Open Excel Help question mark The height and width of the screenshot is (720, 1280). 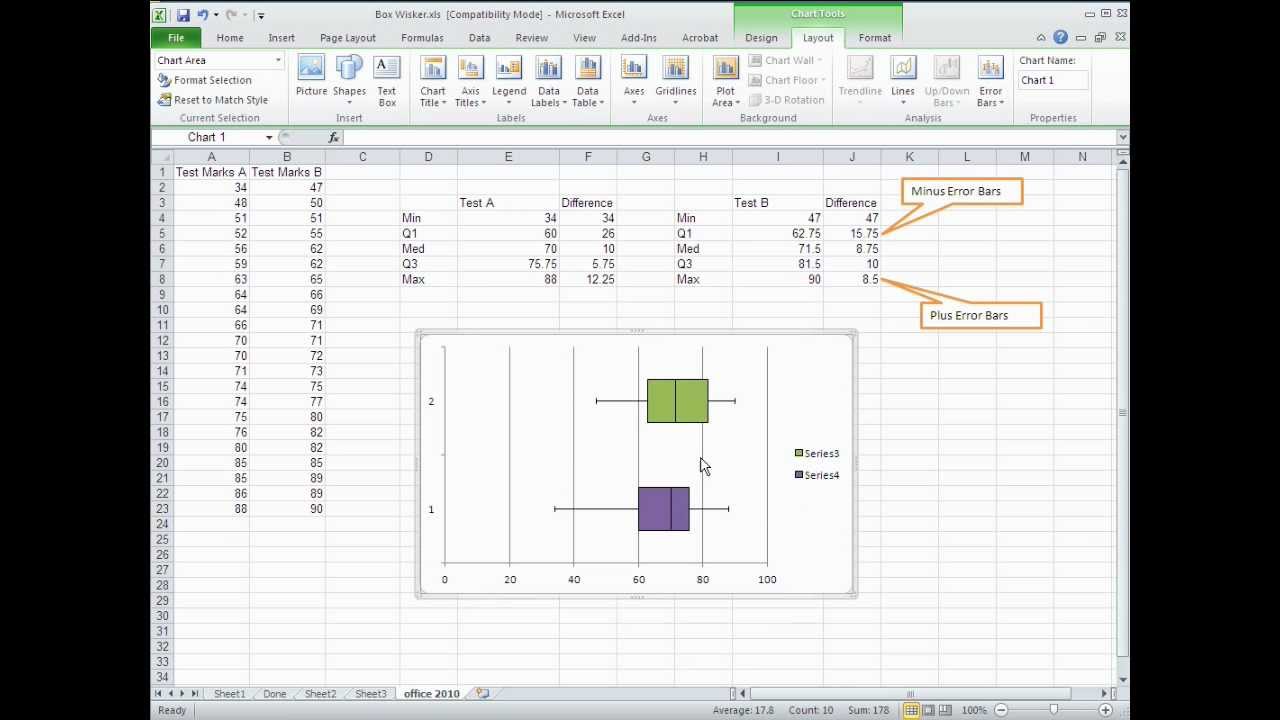pyautogui.click(x=1060, y=38)
